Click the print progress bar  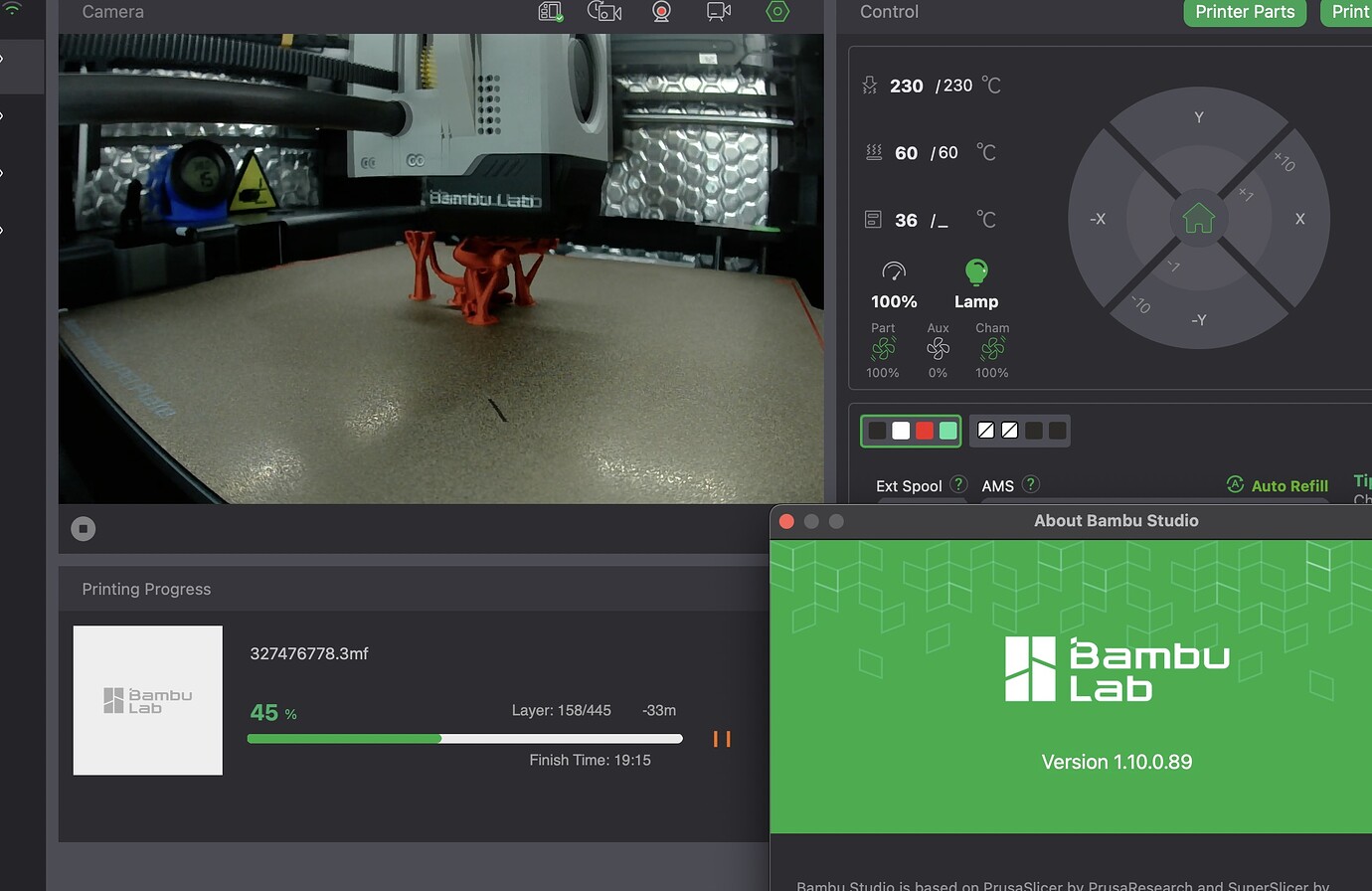464,739
